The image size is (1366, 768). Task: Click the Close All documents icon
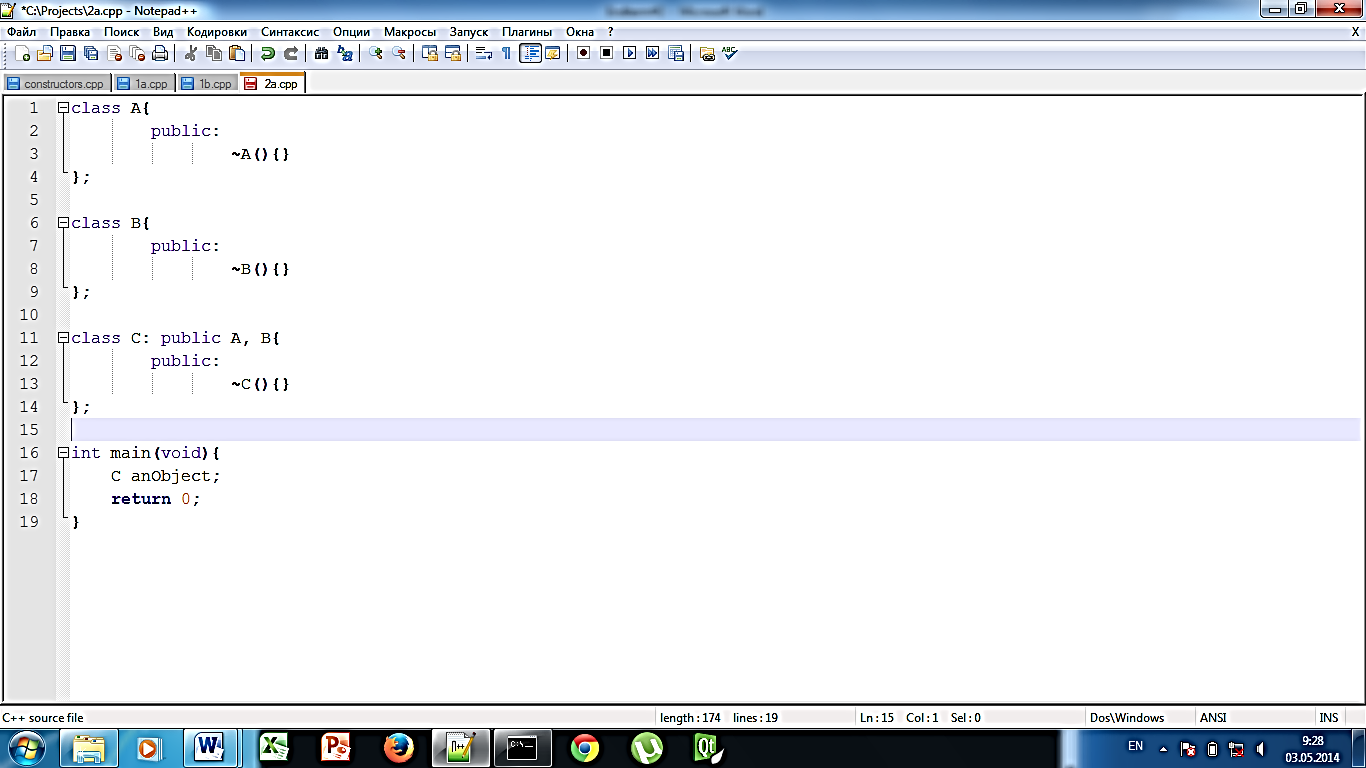(137, 53)
